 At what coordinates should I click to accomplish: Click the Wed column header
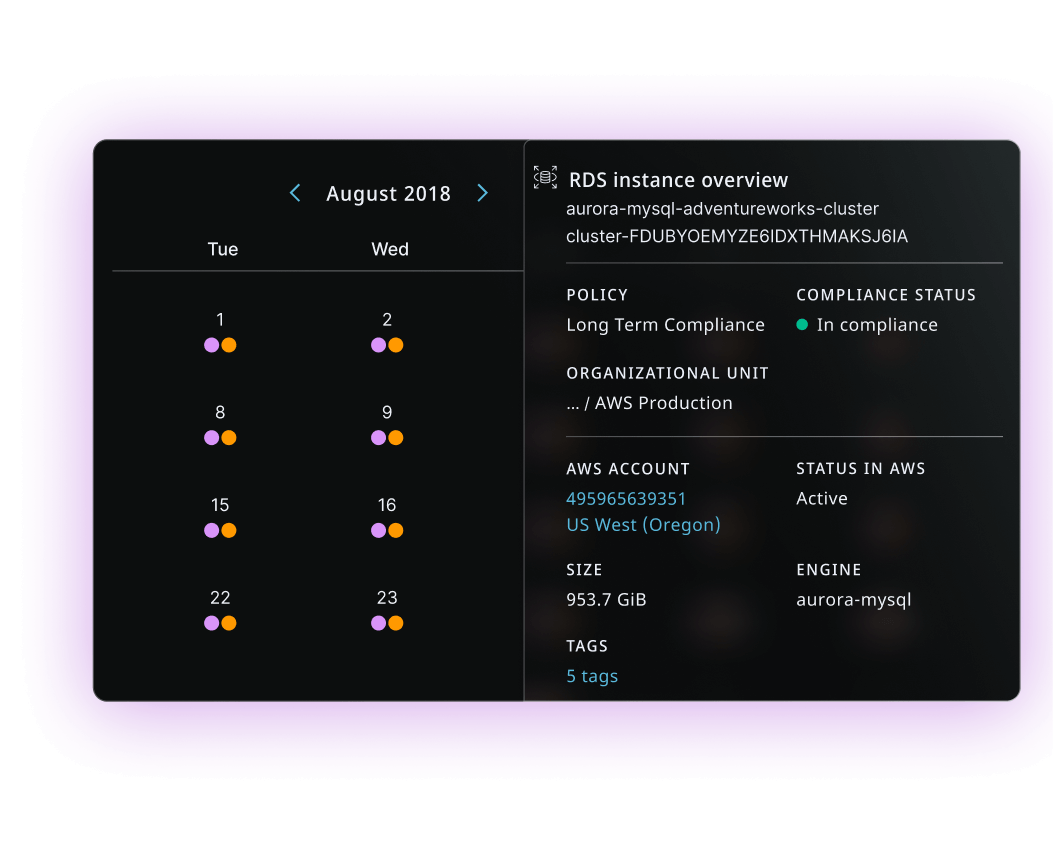click(x=390, y=249)
